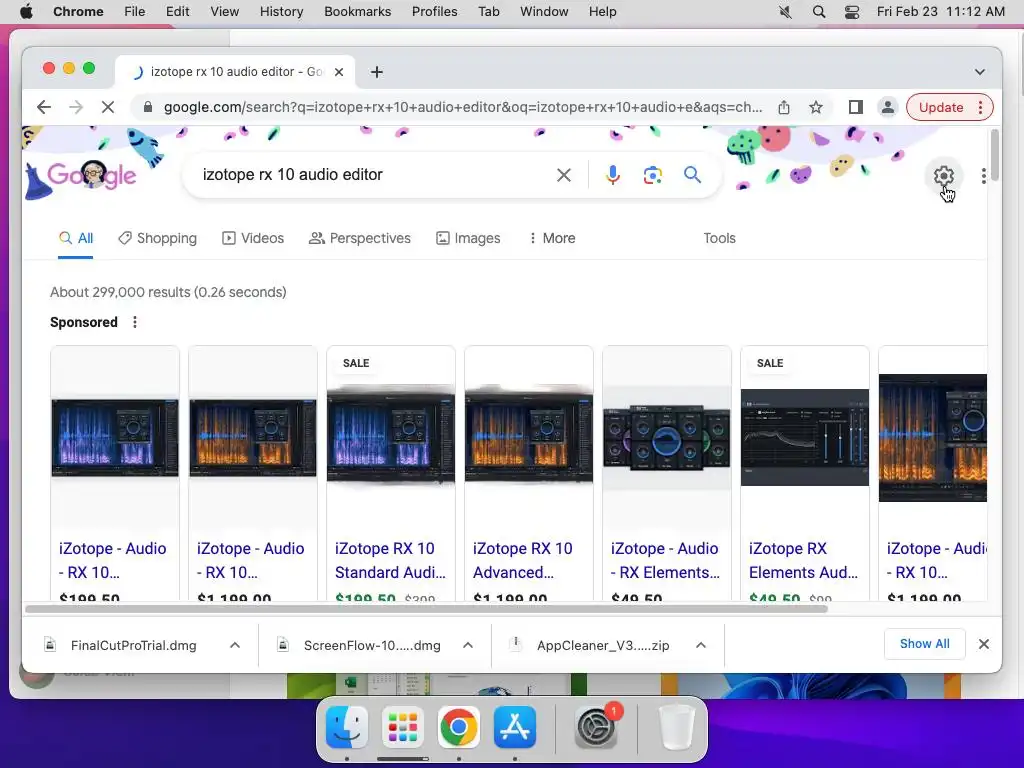Expand ScreenFlow-10 dmg download options
Viewport: 1024px width, 768px height.
pyautogui.click(x=468, y=645)
